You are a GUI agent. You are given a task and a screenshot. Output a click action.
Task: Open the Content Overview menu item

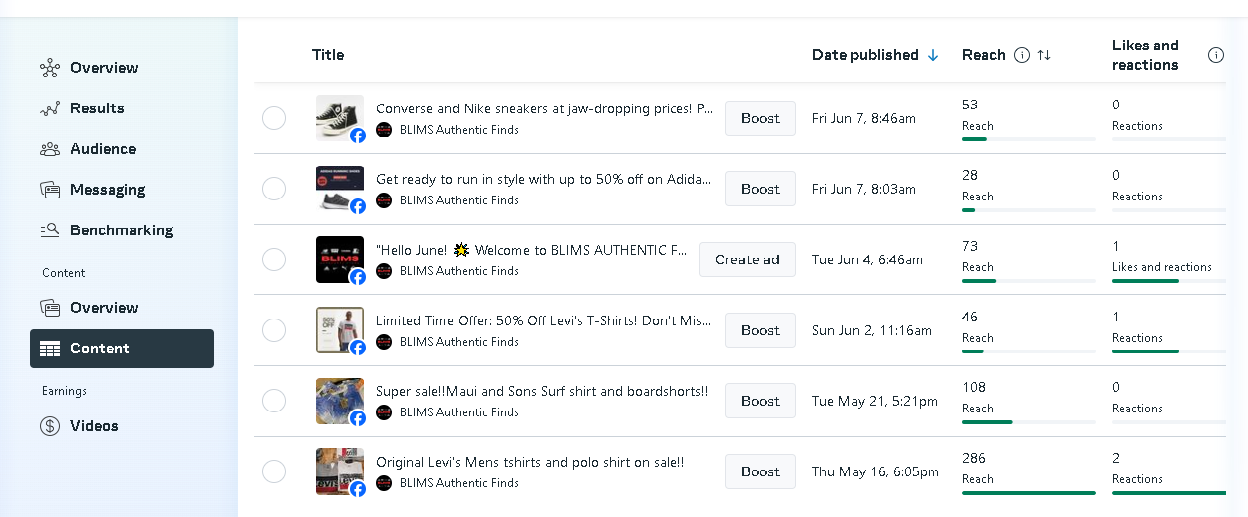coord(104,308)
